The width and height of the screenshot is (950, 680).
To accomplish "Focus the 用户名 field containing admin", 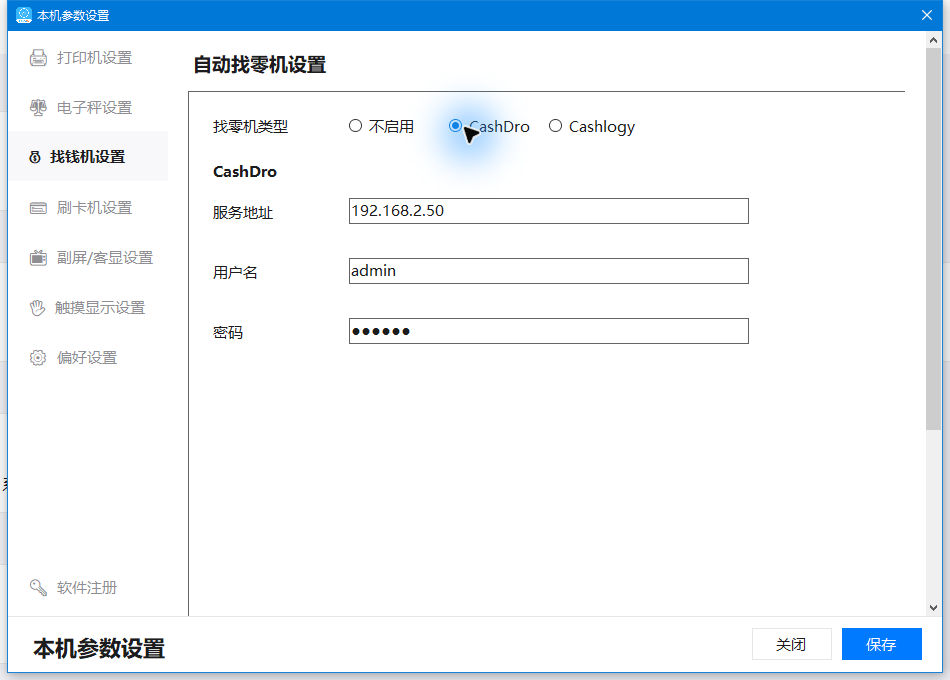I will tap(548, 271).
